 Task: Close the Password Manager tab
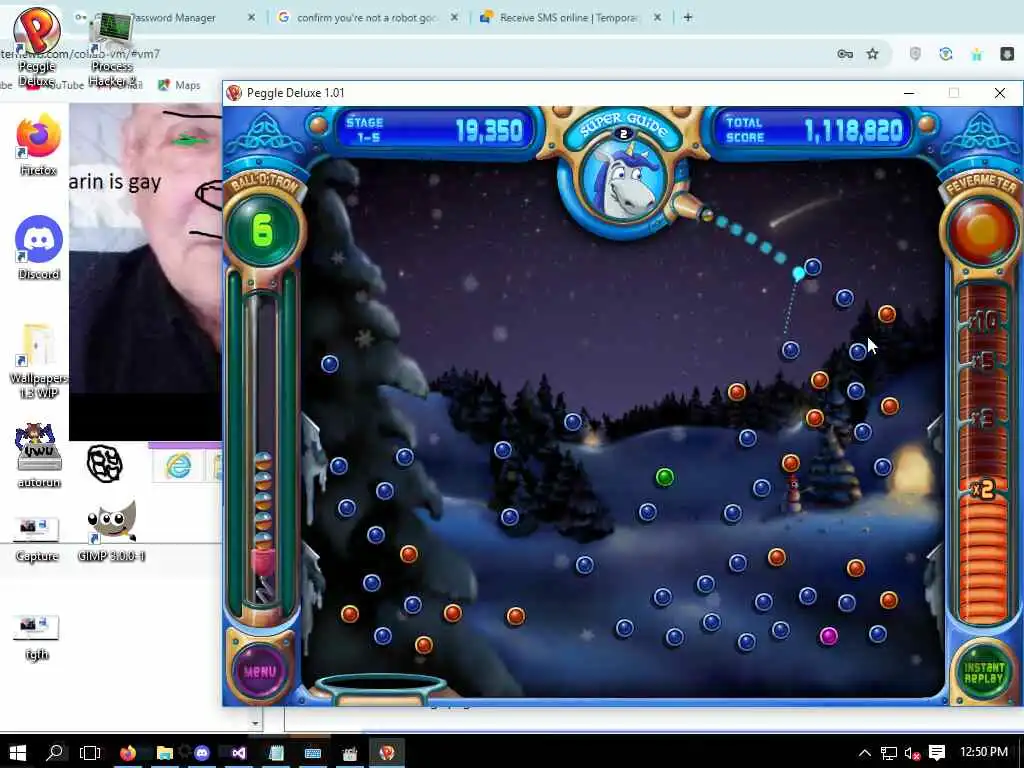(x=251, y=18)
